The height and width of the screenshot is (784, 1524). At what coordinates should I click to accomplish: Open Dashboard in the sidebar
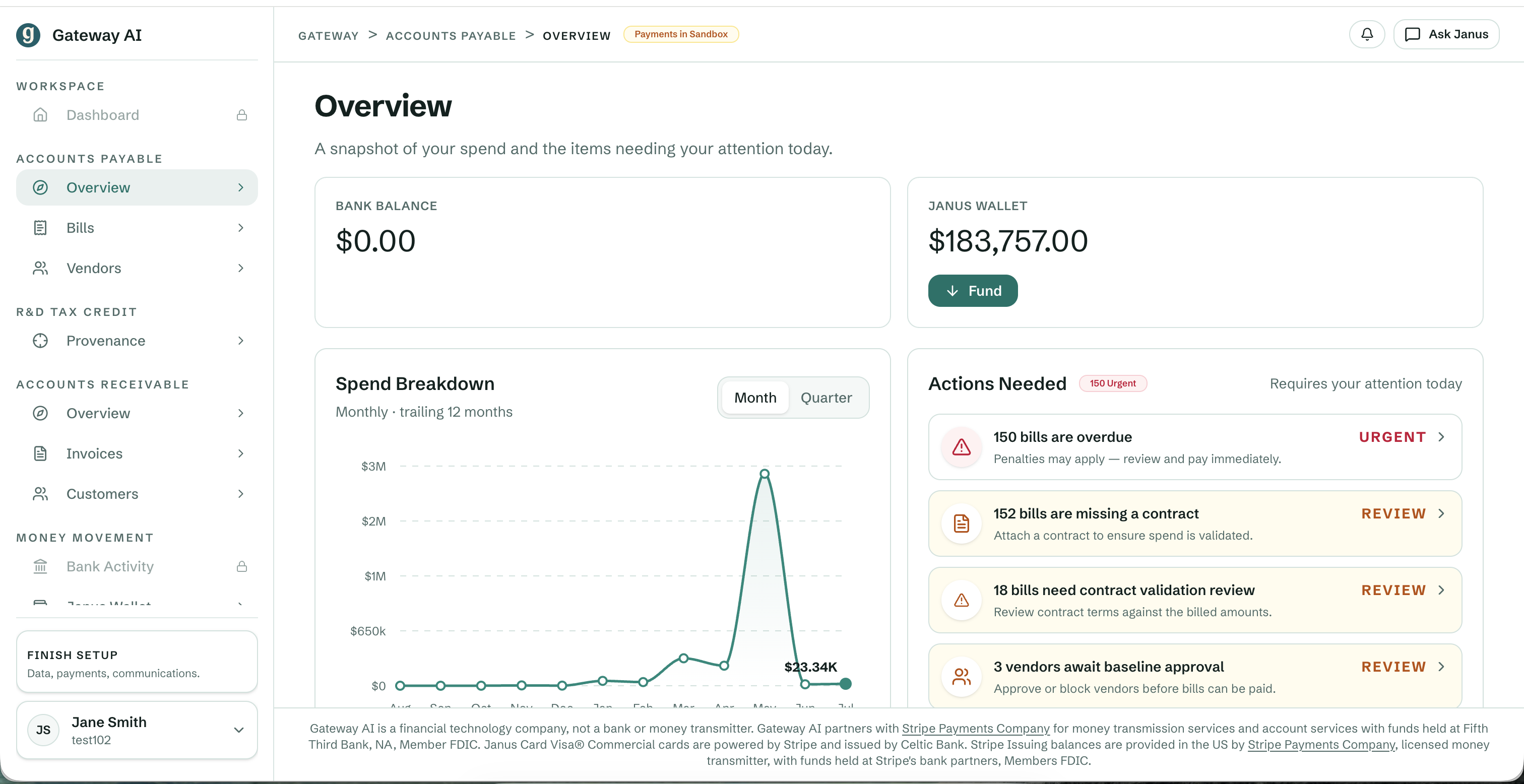click(x=137, y=115)
